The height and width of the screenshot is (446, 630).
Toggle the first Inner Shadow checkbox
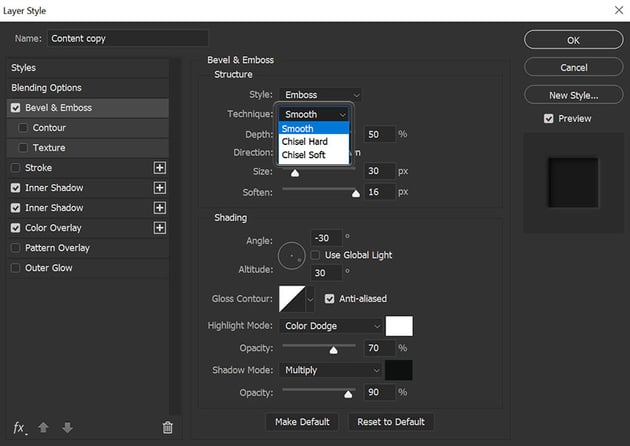[16, 188]
